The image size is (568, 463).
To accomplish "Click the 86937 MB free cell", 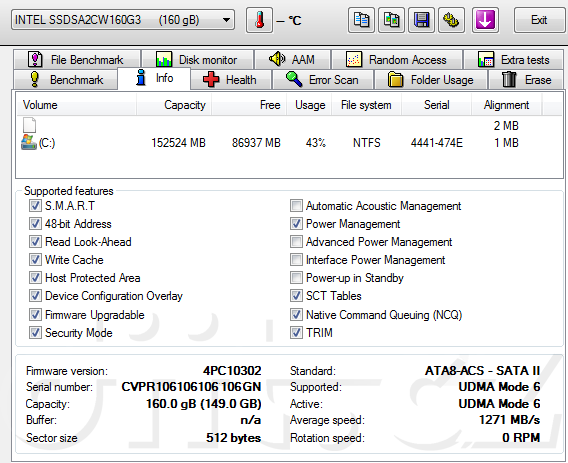I will coord(256,143).
